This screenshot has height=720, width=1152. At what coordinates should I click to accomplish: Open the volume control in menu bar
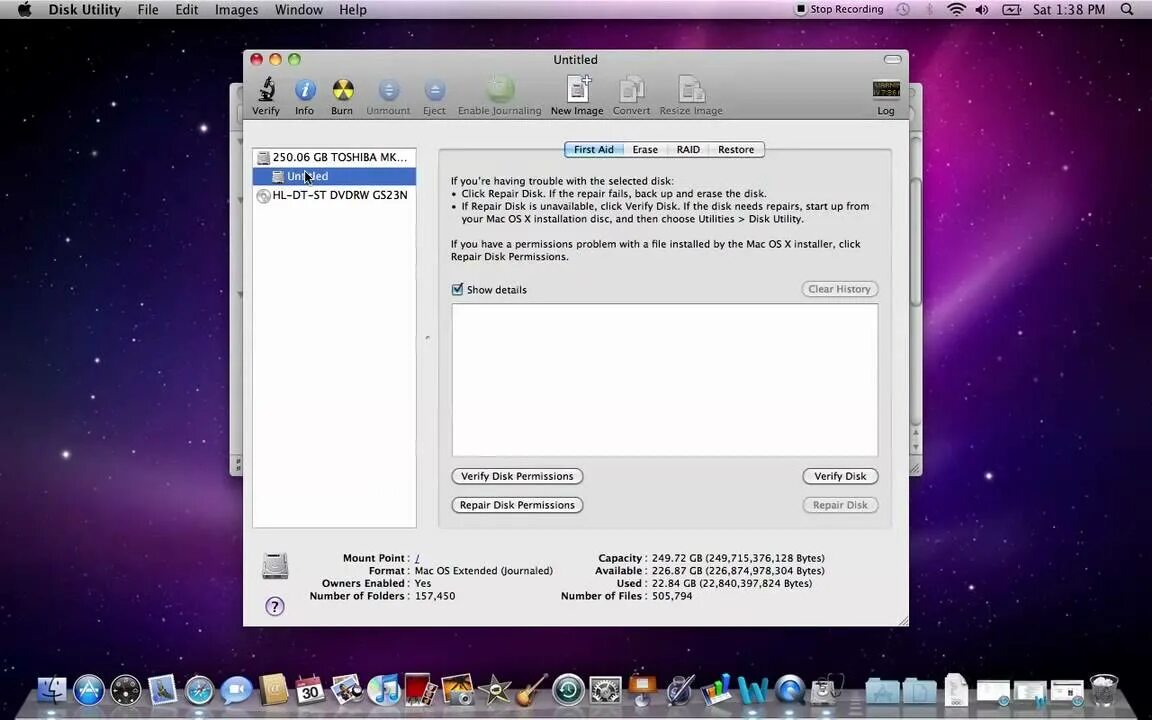pos(982,10)
